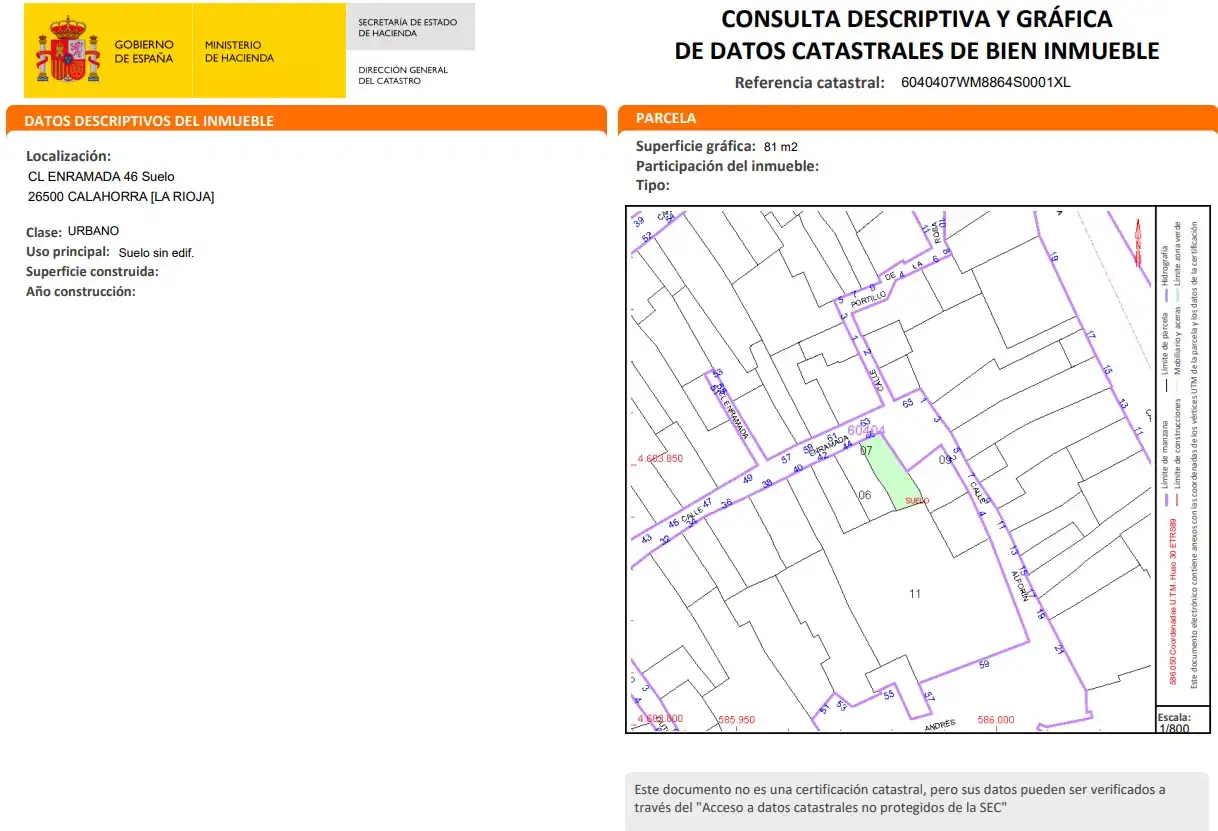Click 'SECRETARÍA DE ESTADO DE HACIENDA' header

click(408, 27)
